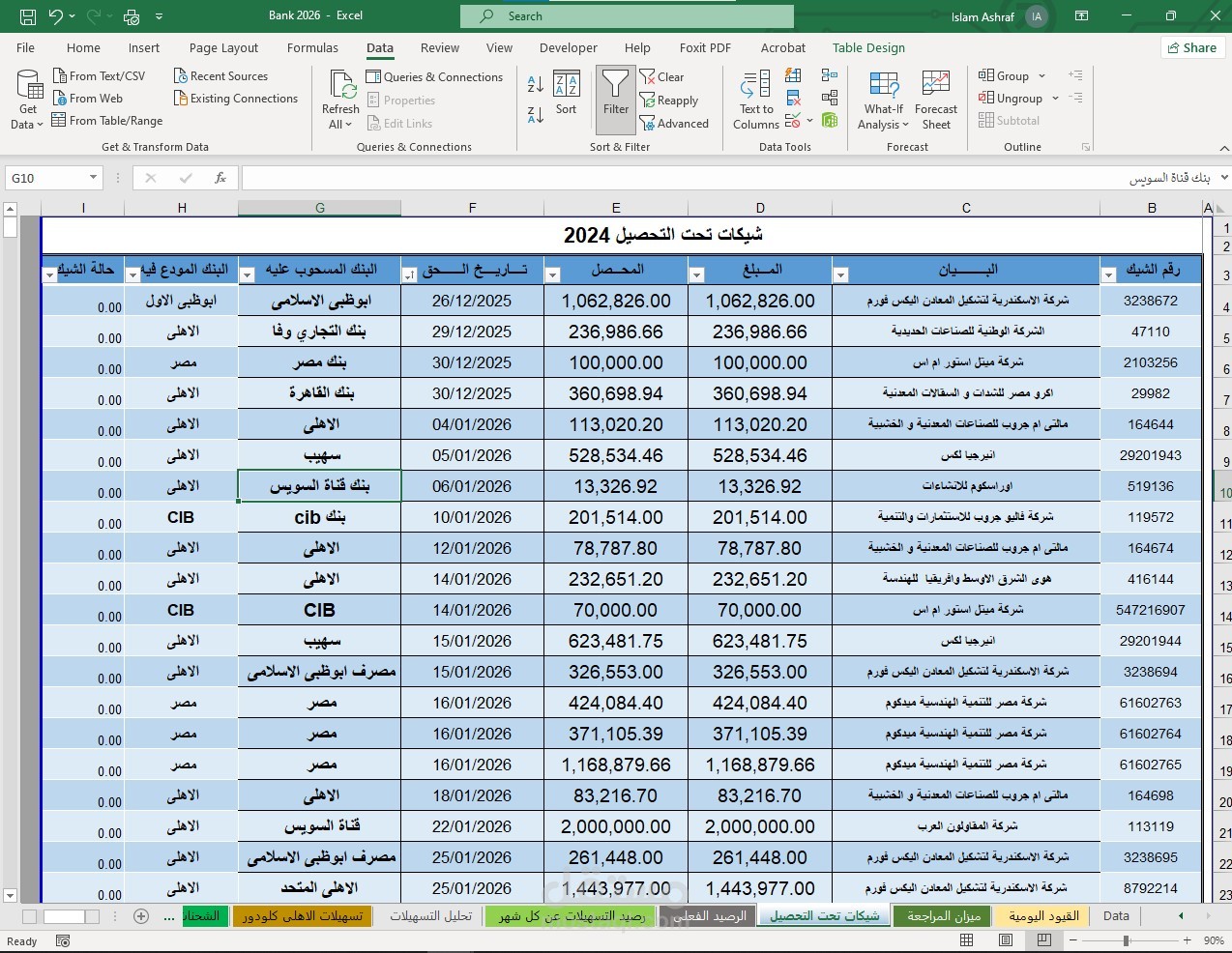The image size is (1232, 953).
Task: Clear the applied filter
Action: (662, 76)
